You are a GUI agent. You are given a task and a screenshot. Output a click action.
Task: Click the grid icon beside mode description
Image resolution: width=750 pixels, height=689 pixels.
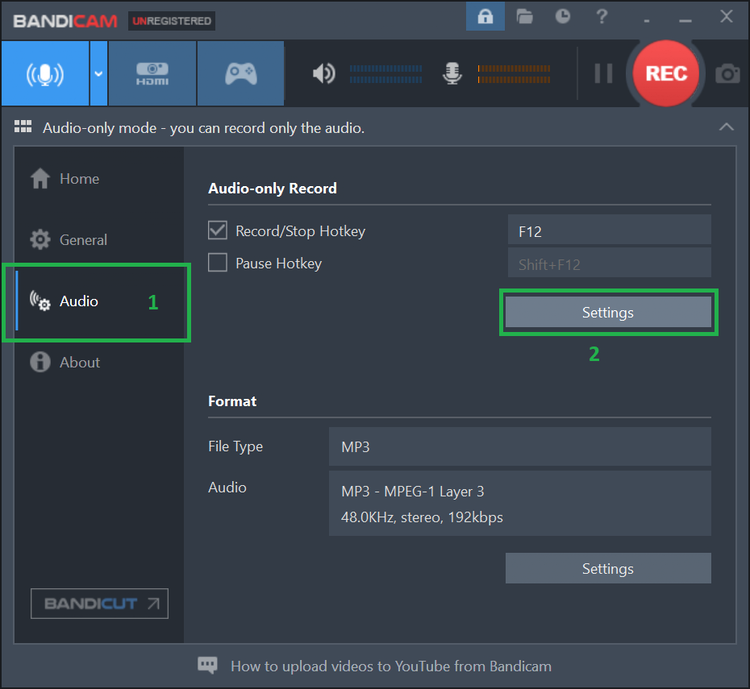23,127
